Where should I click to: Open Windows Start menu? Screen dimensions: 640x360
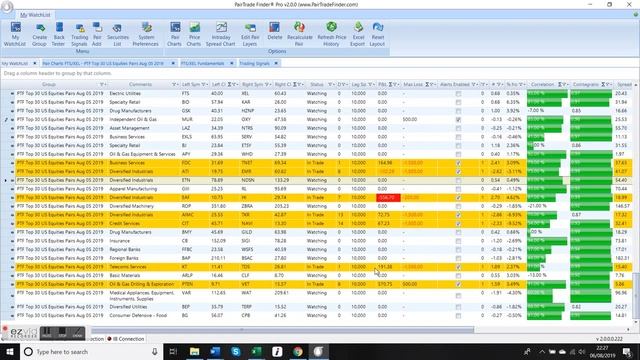click(10, 351)
